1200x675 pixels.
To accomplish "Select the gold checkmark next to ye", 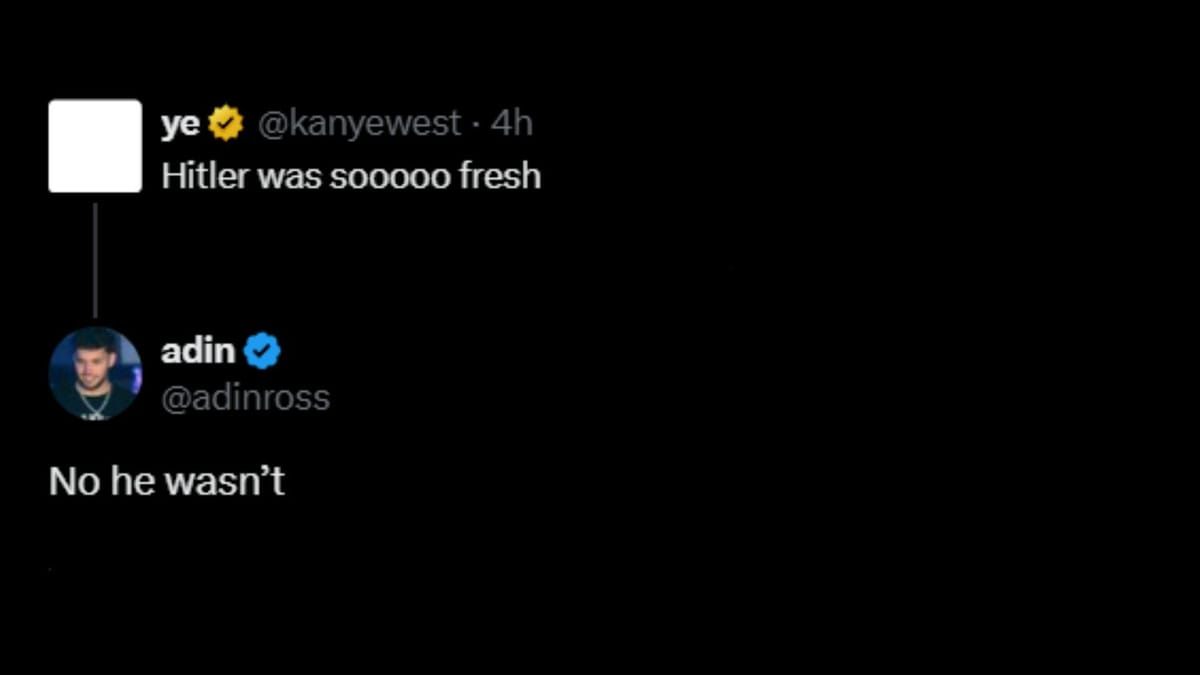I will tap(226, 122).
